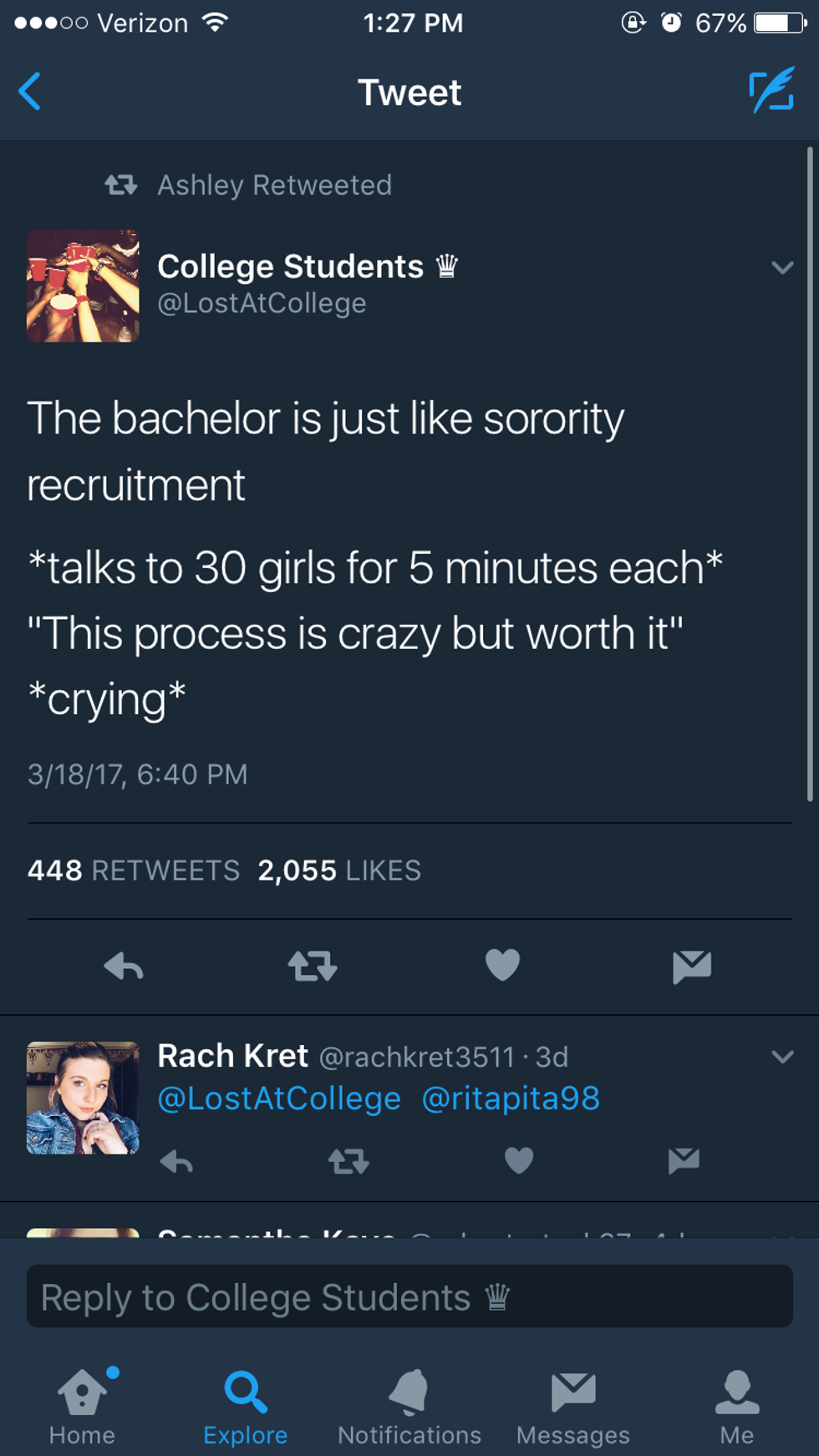The height and width of the screenshot is (1456, 819).
Task: Like the bachelor sorority tweet
Action: tap(502, 965)
